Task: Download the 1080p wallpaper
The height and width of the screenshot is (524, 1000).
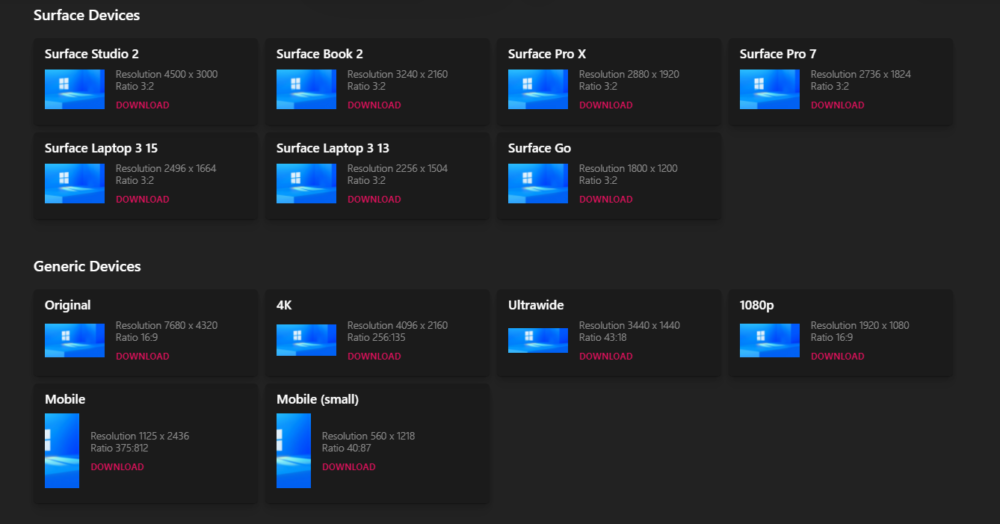Action: pos(837,356)
